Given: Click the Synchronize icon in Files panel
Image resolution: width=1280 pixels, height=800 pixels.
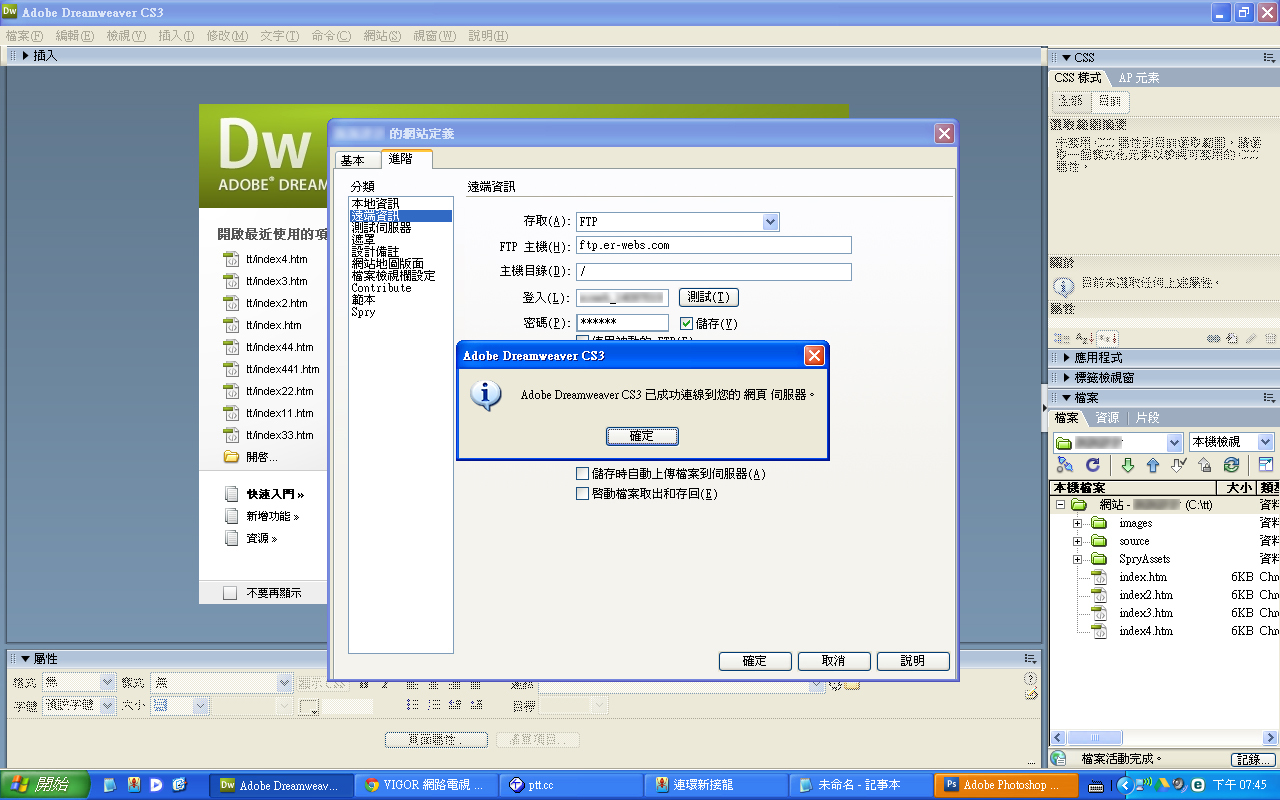Looking at the screenshot, I should click(1231, 465).
